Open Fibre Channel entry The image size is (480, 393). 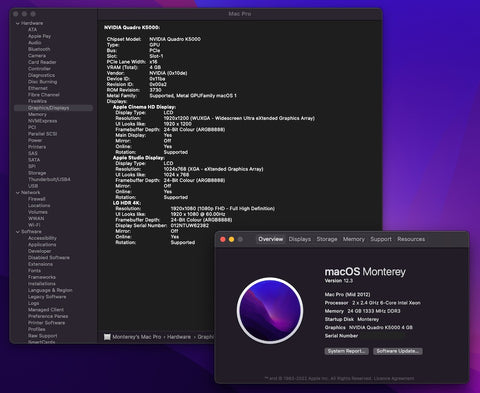44,95
